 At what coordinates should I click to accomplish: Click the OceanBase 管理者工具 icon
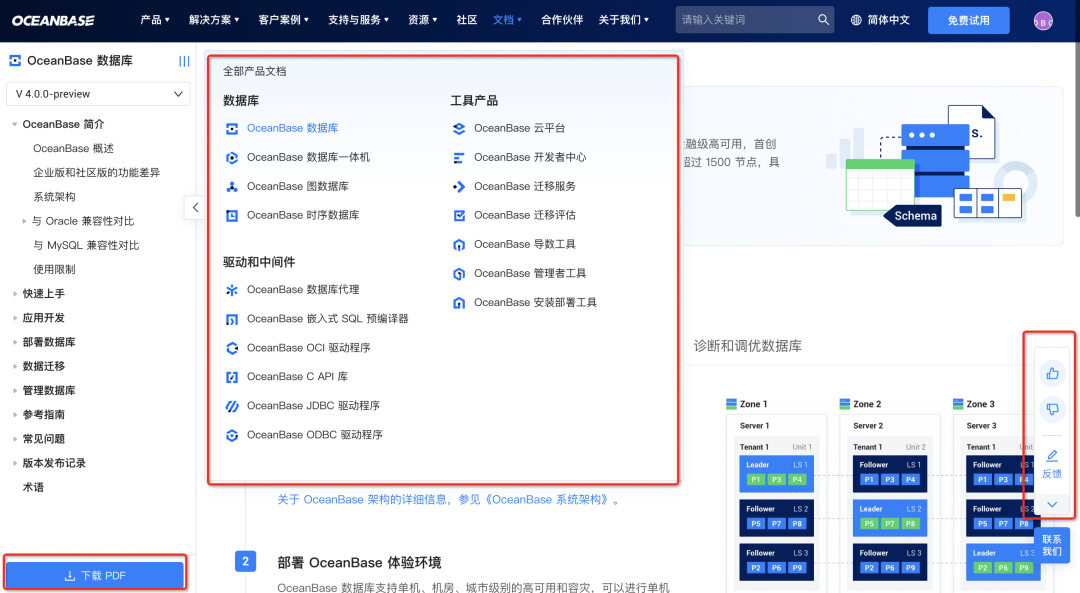[x=459, y=274]
